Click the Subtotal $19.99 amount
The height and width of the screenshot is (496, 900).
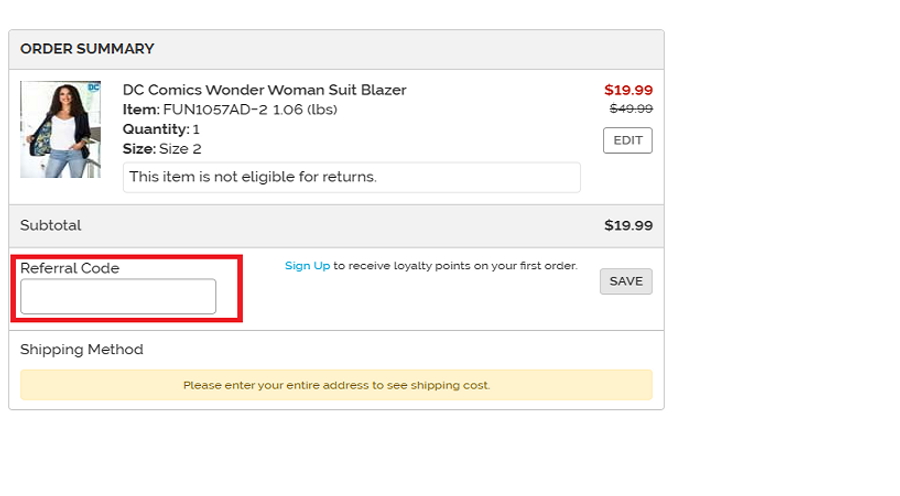click(x=628, y=226)
